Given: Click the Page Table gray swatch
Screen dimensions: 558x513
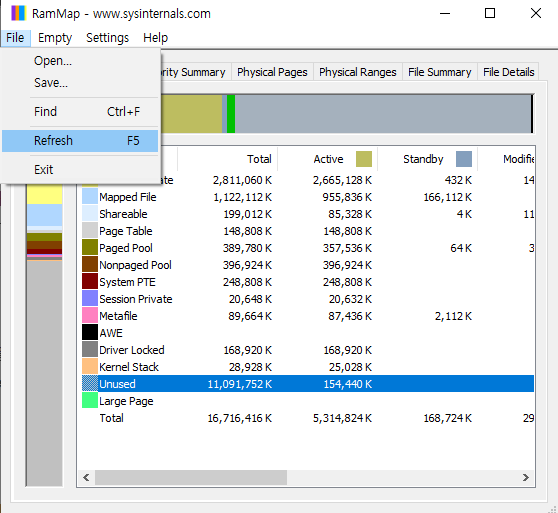Looking at the screenshot, I should coord(90,231).
